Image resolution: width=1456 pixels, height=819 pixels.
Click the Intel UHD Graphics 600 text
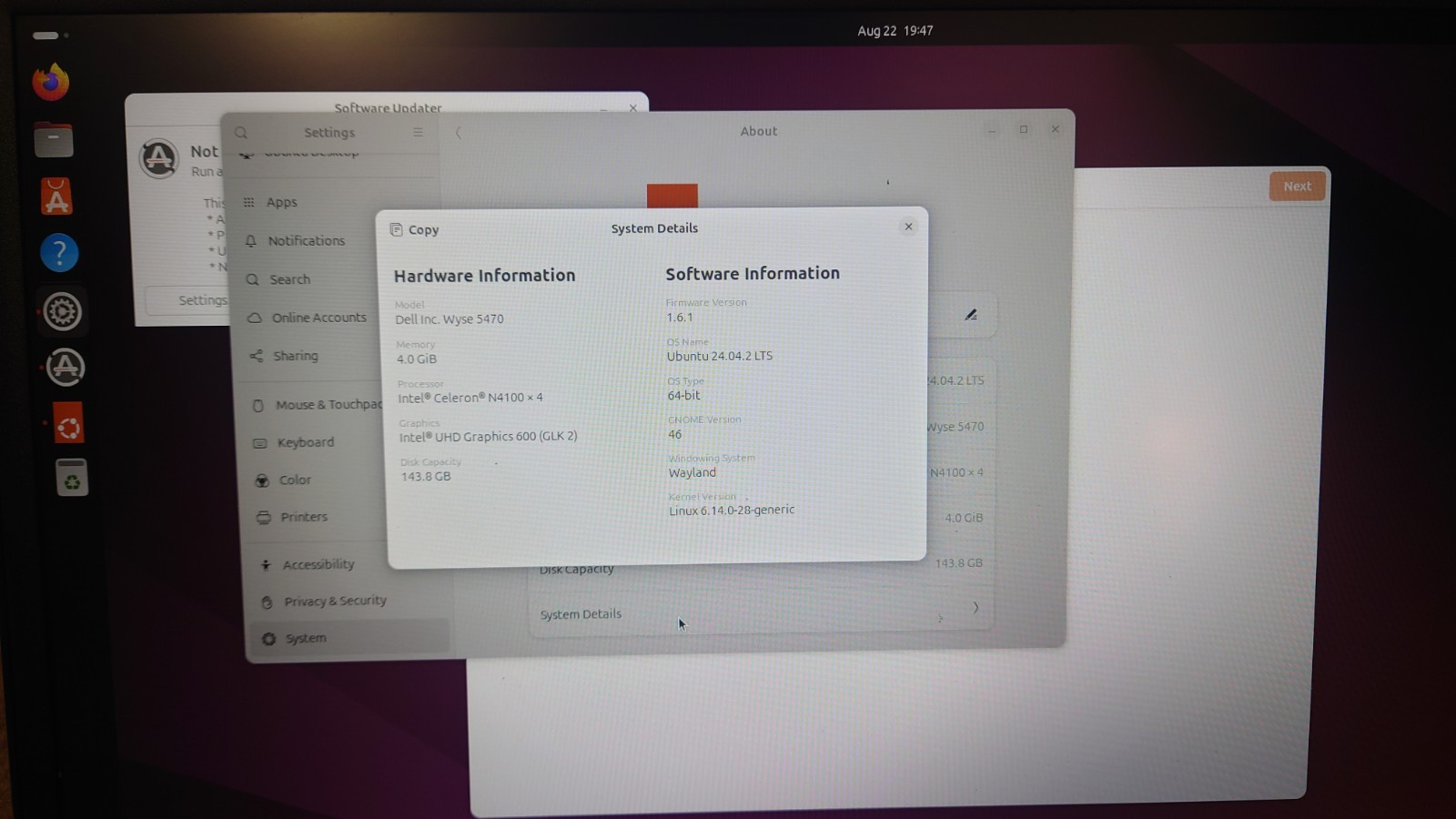point(488,437)
